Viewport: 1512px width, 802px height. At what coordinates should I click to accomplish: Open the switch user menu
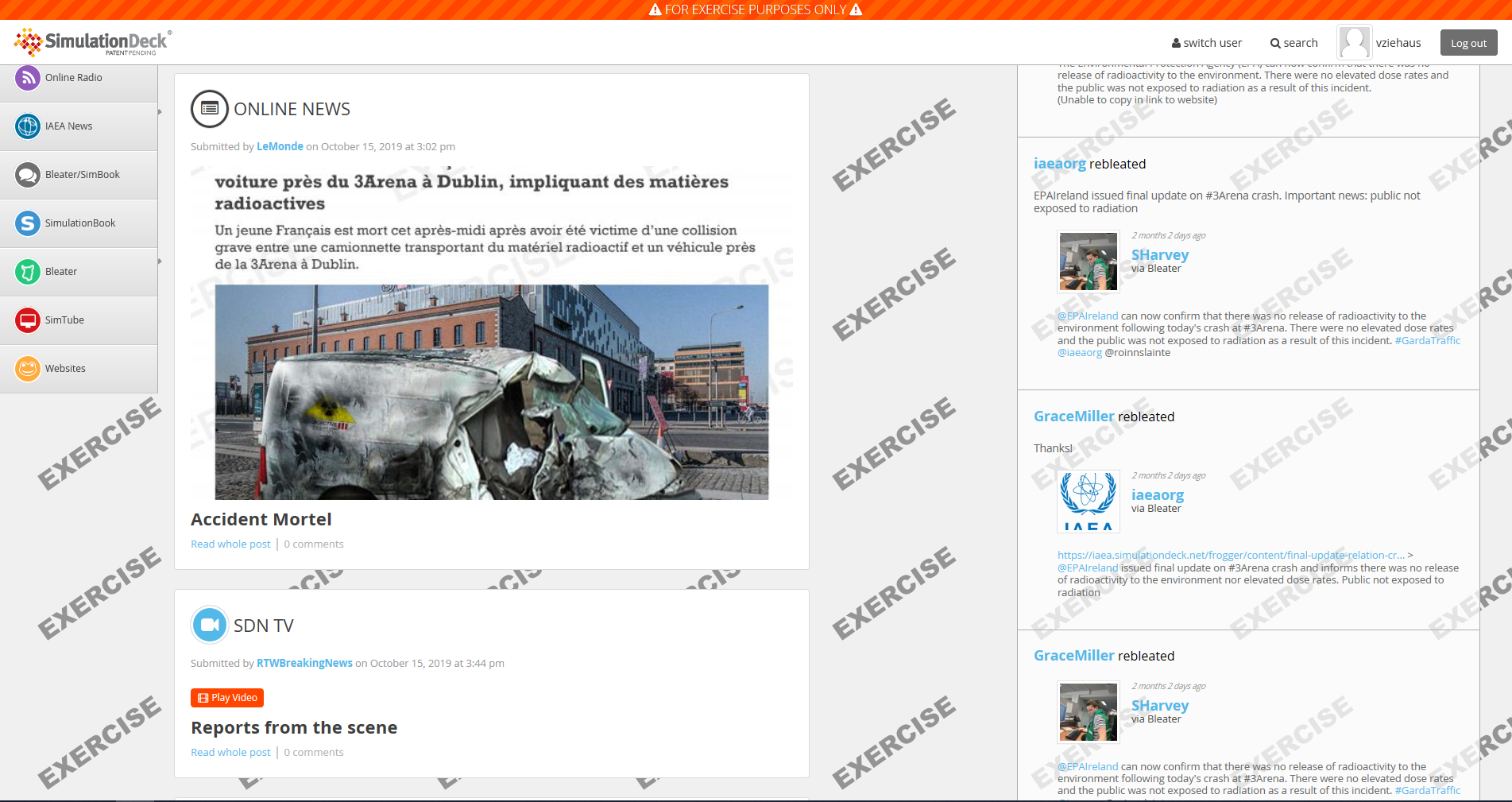pos(1206,43)
